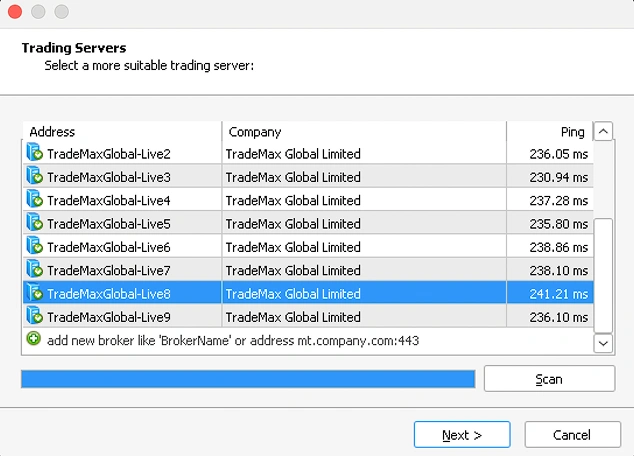Select the TradeMaxGlobal-Live3 server address

tap(109, 177)
